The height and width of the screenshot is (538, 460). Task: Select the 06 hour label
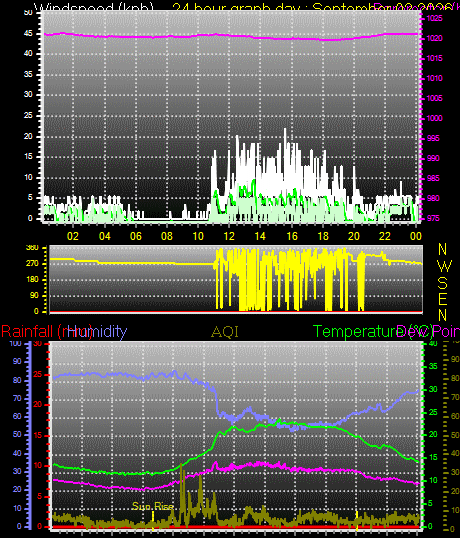(136, 236)
